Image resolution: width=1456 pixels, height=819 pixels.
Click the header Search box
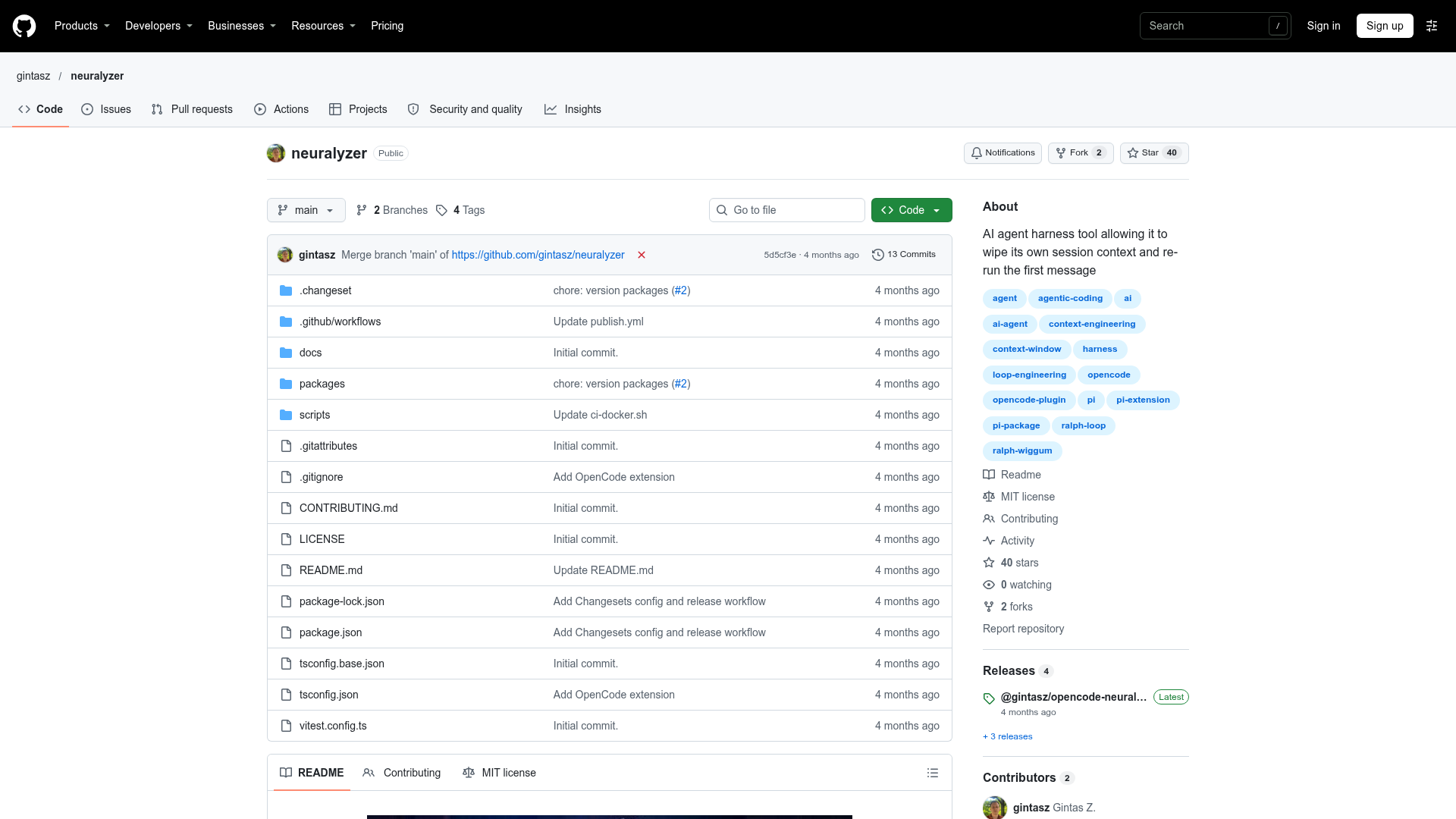click(x=1215, y=26)
